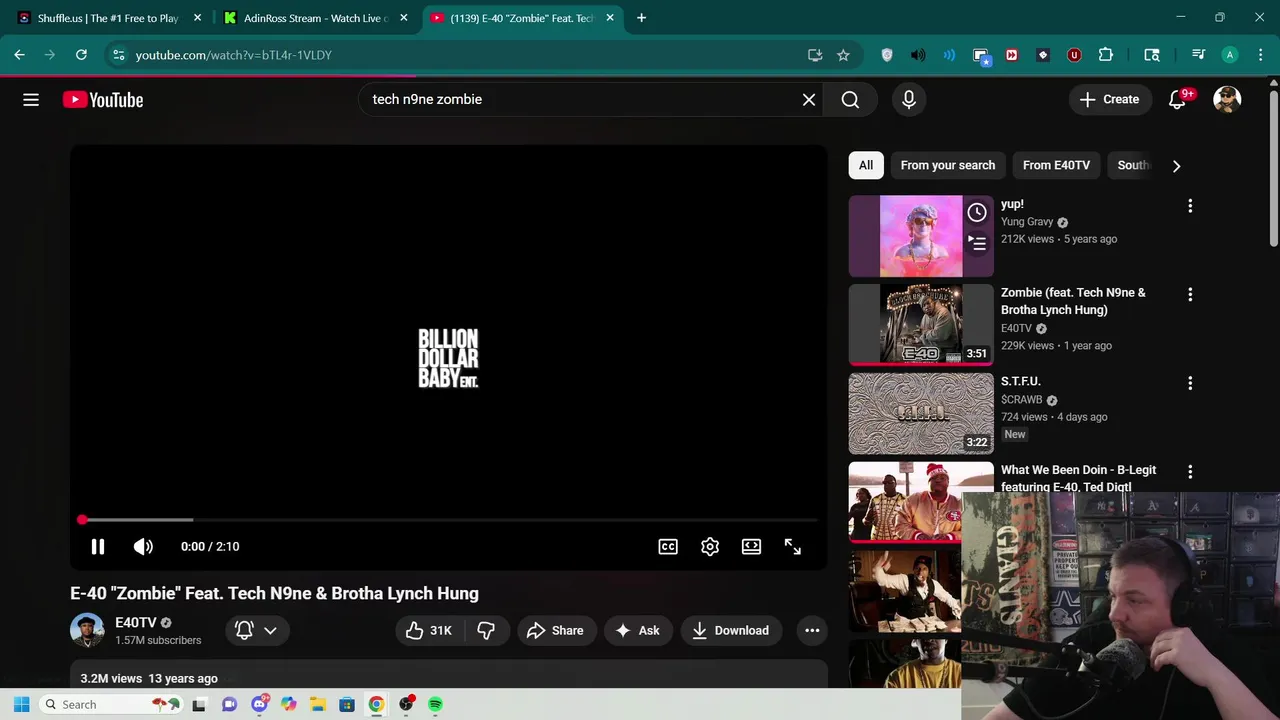Go back in browser history
The image size is (1280, 720).
coord(19,55)
